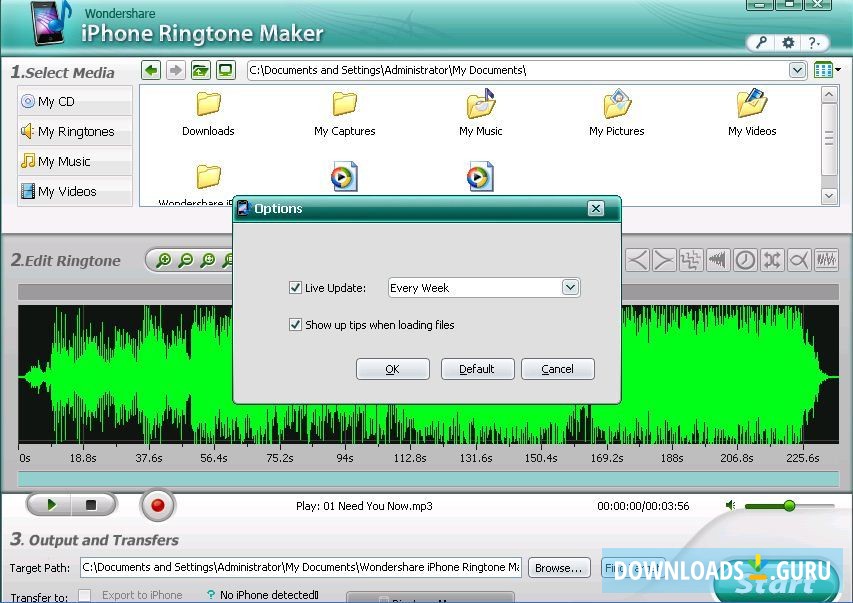This screenshot has height=603, width=853.
Task: Open the help question mark menu
Action: [813, 42]
